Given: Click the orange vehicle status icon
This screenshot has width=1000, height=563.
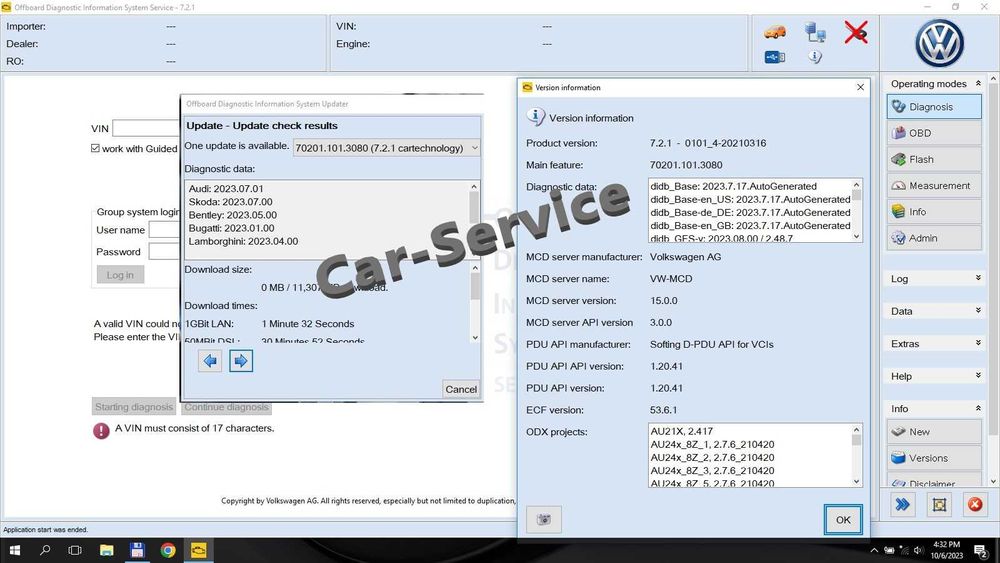Looking at the screenshot, I should coord(774,32).
